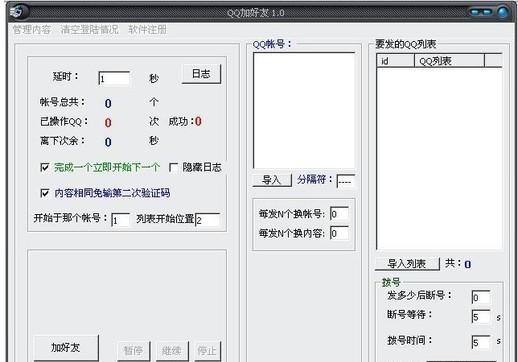Click the 列表开始位置 input field

208,220
